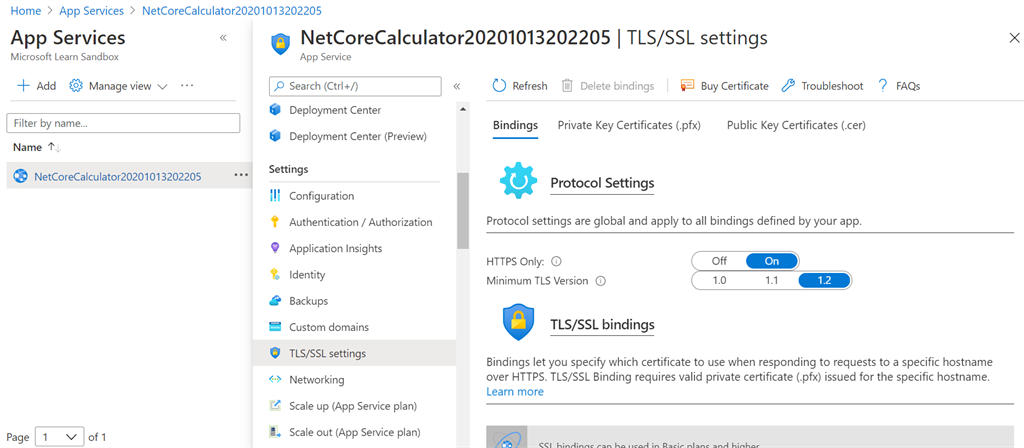Click the Minimum TLS Version info icon
Viewport: 1024px width, 448px height.
tap(601, 281)
